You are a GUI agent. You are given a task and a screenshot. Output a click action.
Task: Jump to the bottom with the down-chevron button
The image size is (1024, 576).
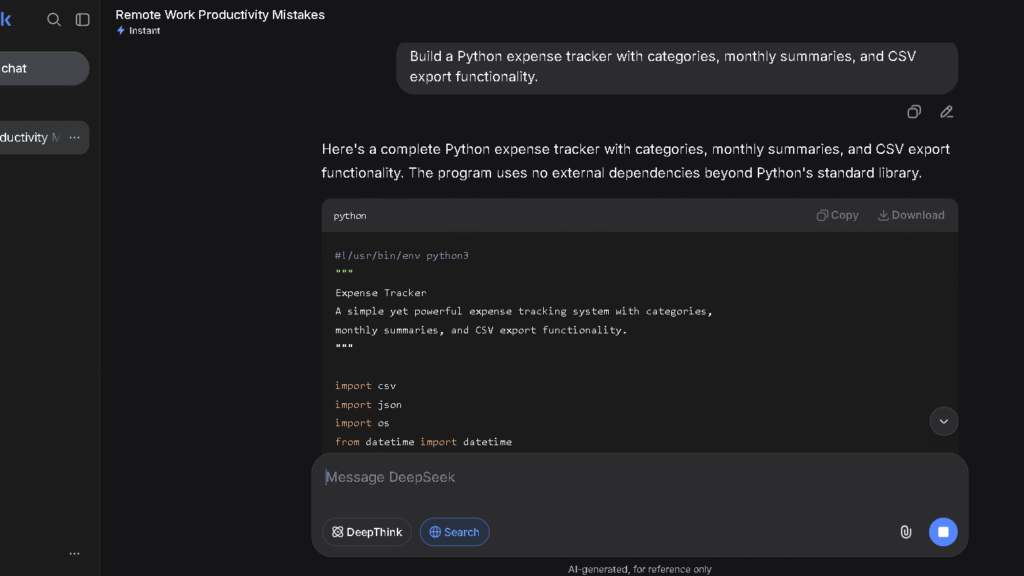point(944,421)
